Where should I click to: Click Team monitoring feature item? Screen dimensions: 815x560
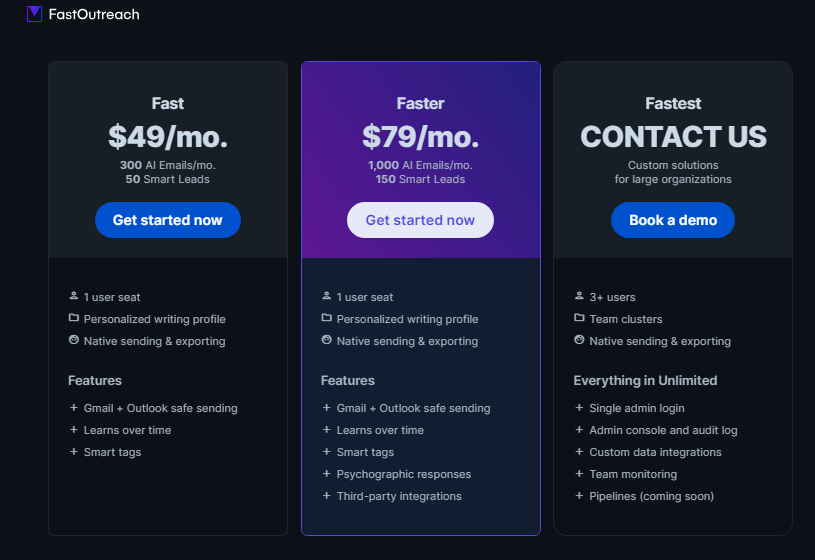pos(633,474)
